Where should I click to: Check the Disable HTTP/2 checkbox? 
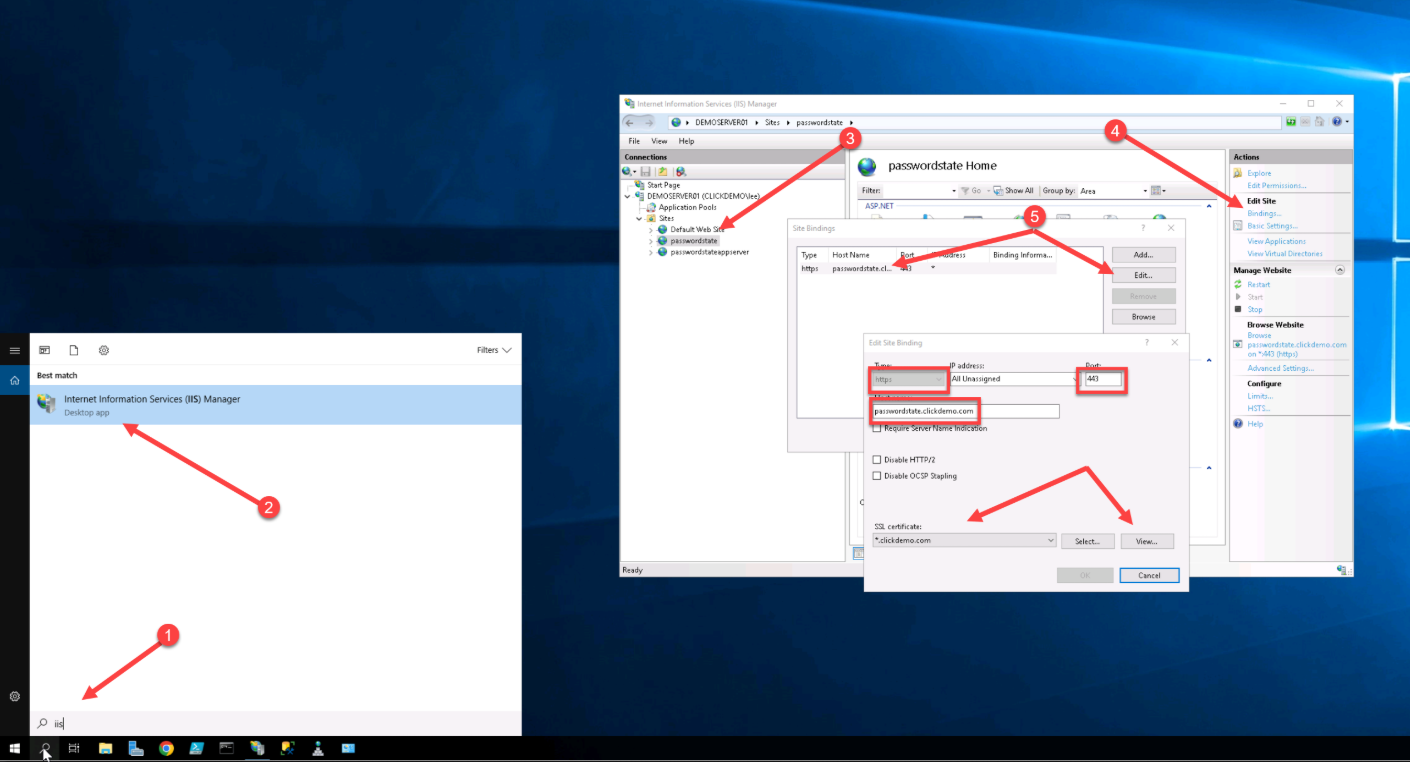[x=877, y=460]
